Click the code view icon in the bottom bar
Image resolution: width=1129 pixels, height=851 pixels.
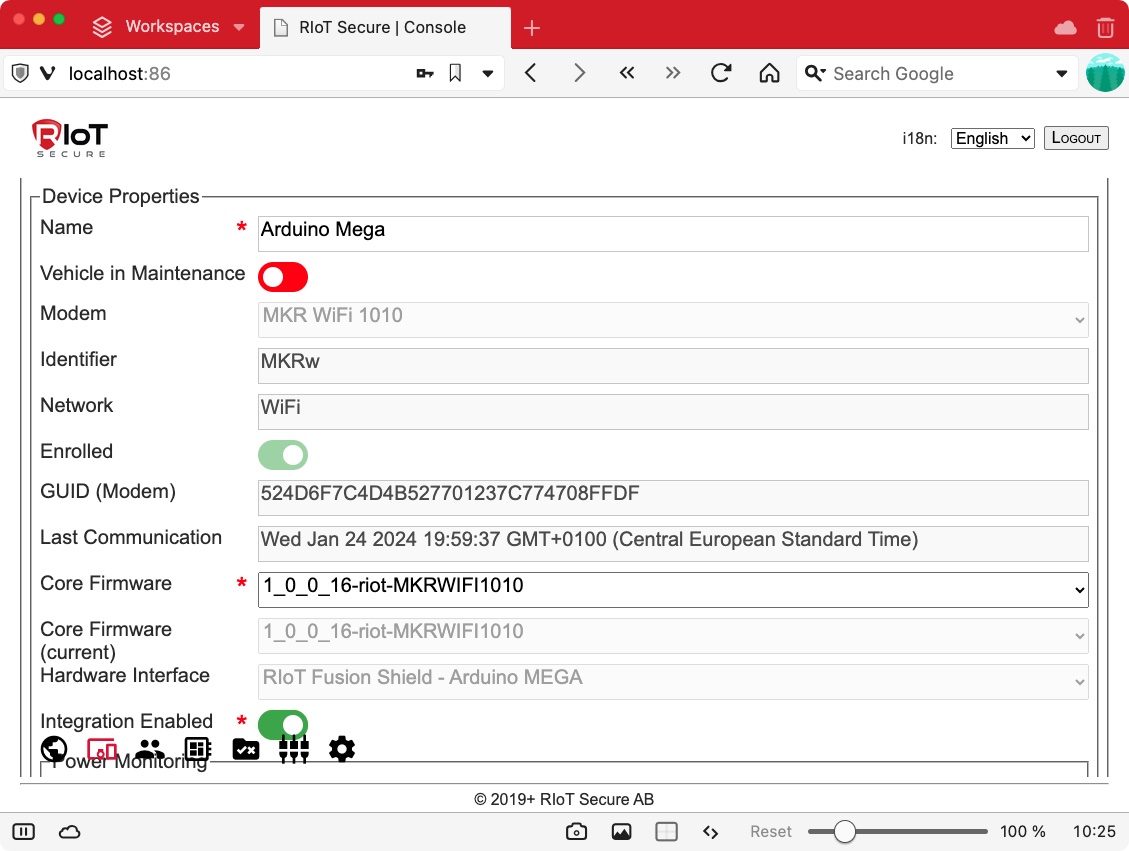[x=711, y=831]
